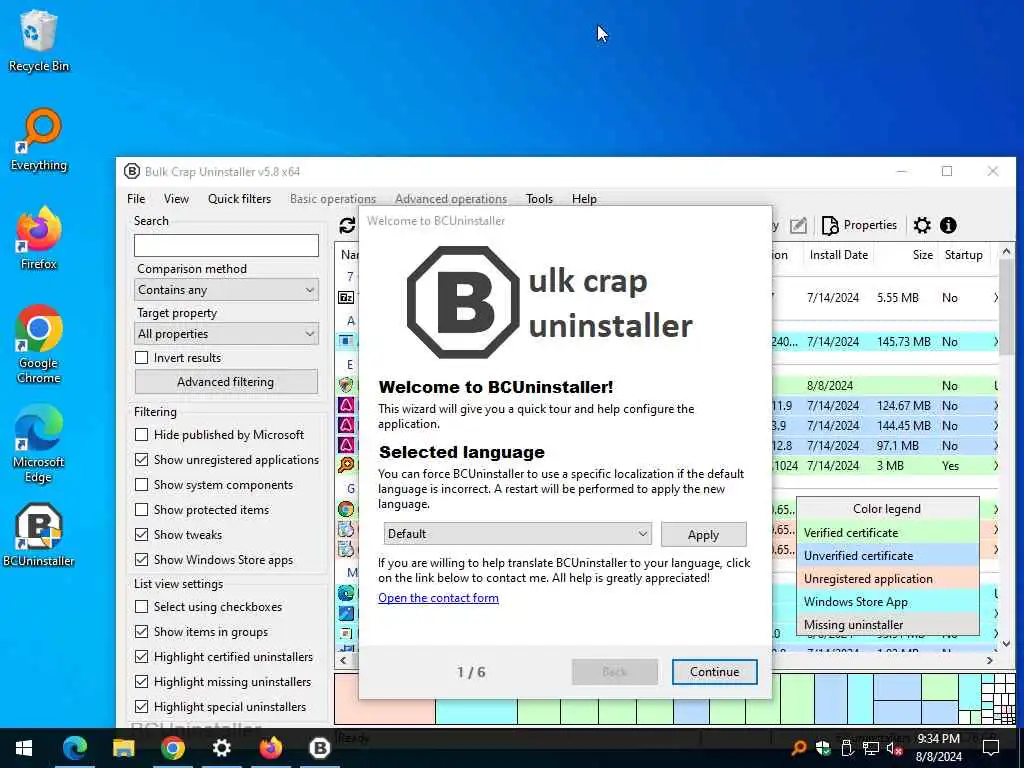This screenshot has height=768, width=1024.
Task: Click the Windows Security tray icon
Action: [823, 748]
